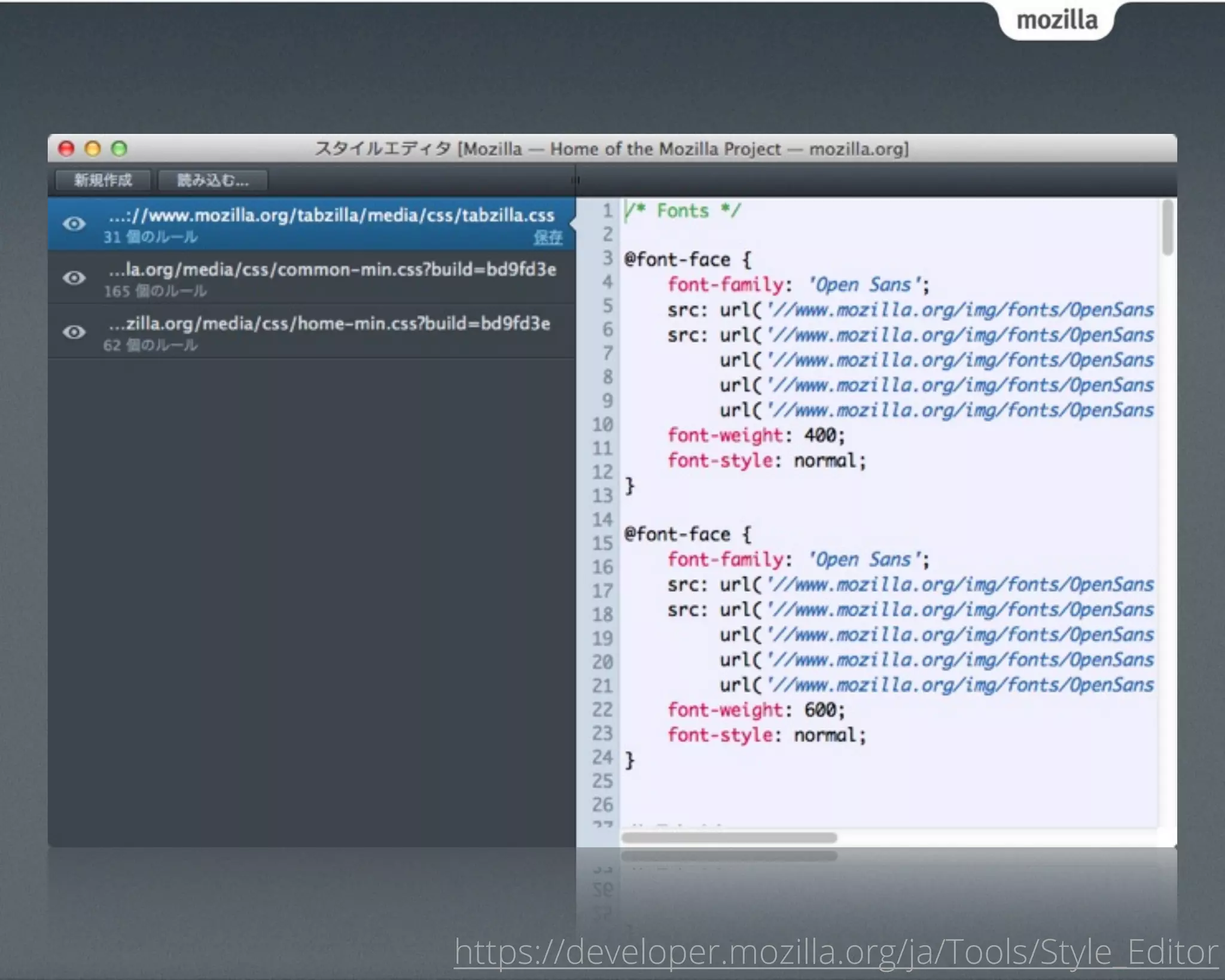Click the '165 個のルール' rule count text
The width and height of the screenshot is (1225, 980).
click(x=155, y=291)
